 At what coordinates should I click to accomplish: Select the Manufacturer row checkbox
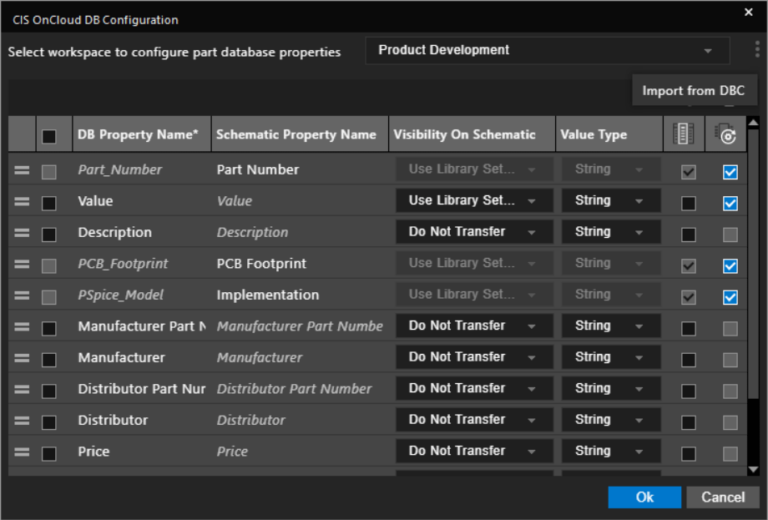pos(49,359)
